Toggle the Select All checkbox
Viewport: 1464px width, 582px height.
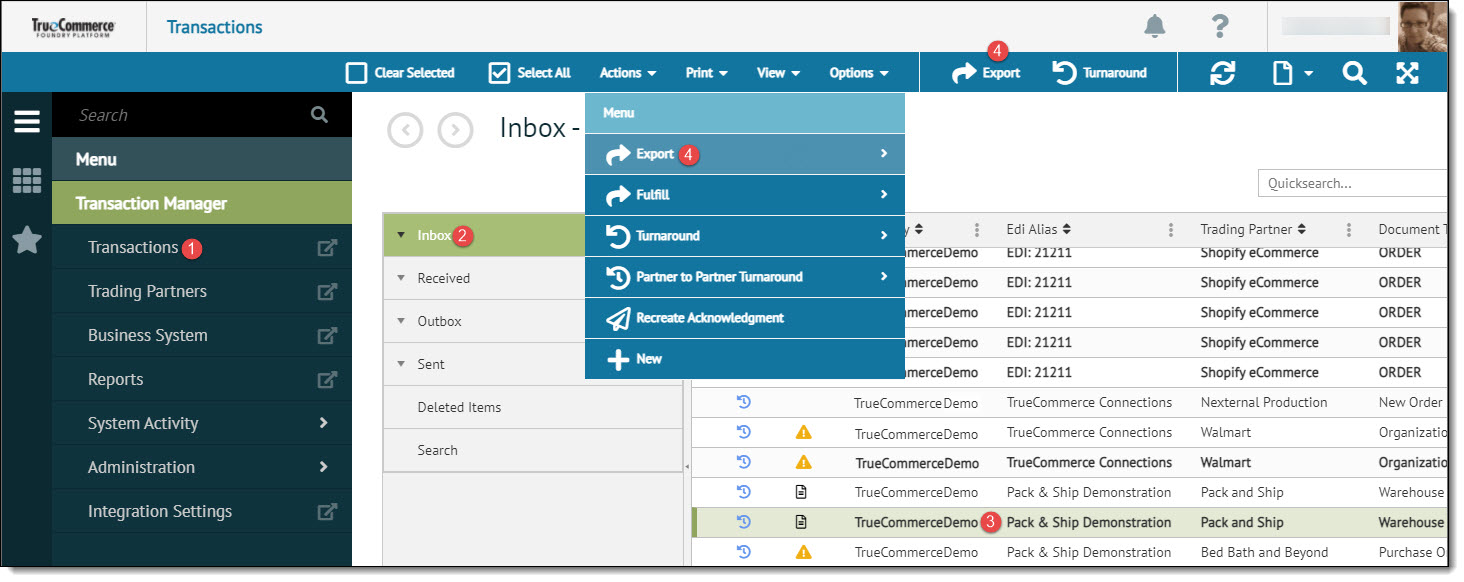[x=500, y=73]
